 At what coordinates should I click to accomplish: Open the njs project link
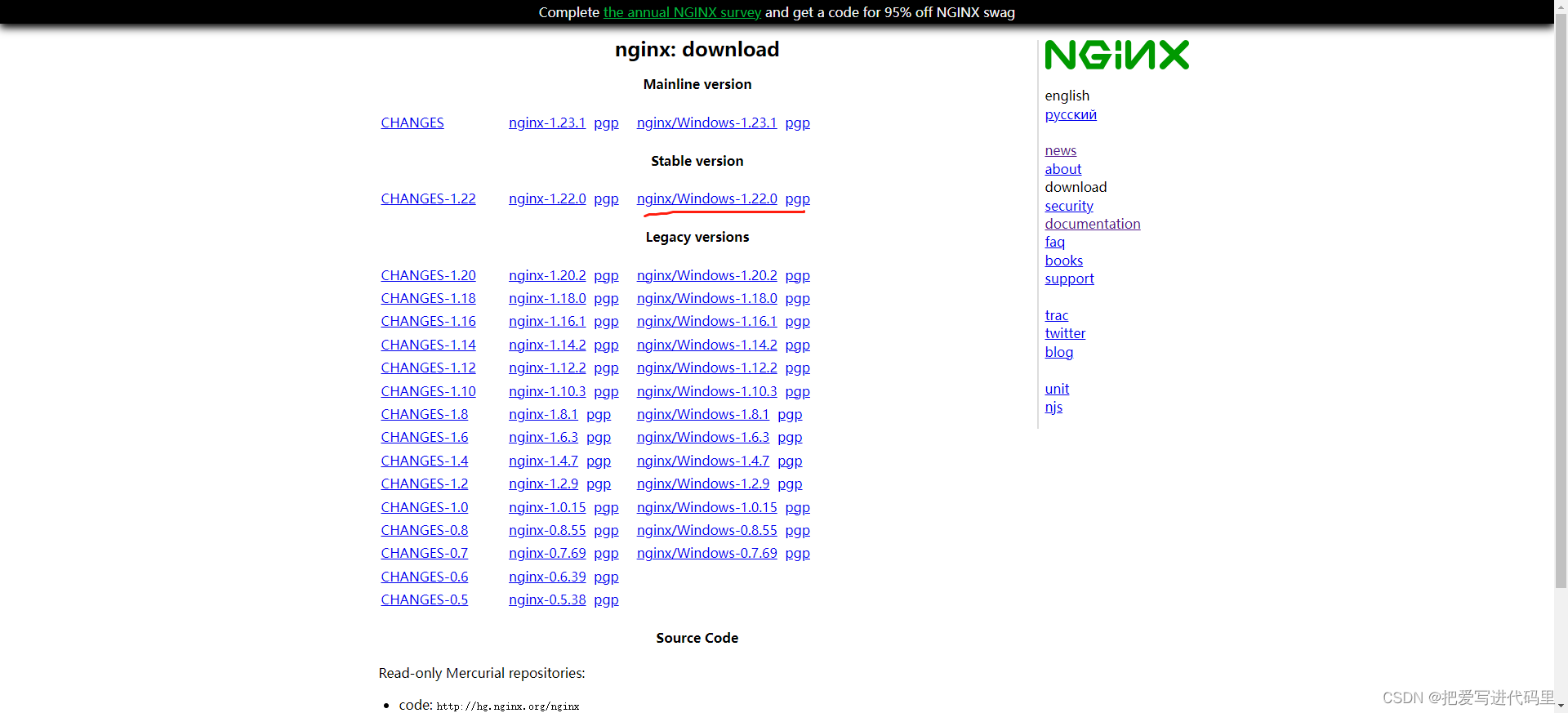[1054, 407]
